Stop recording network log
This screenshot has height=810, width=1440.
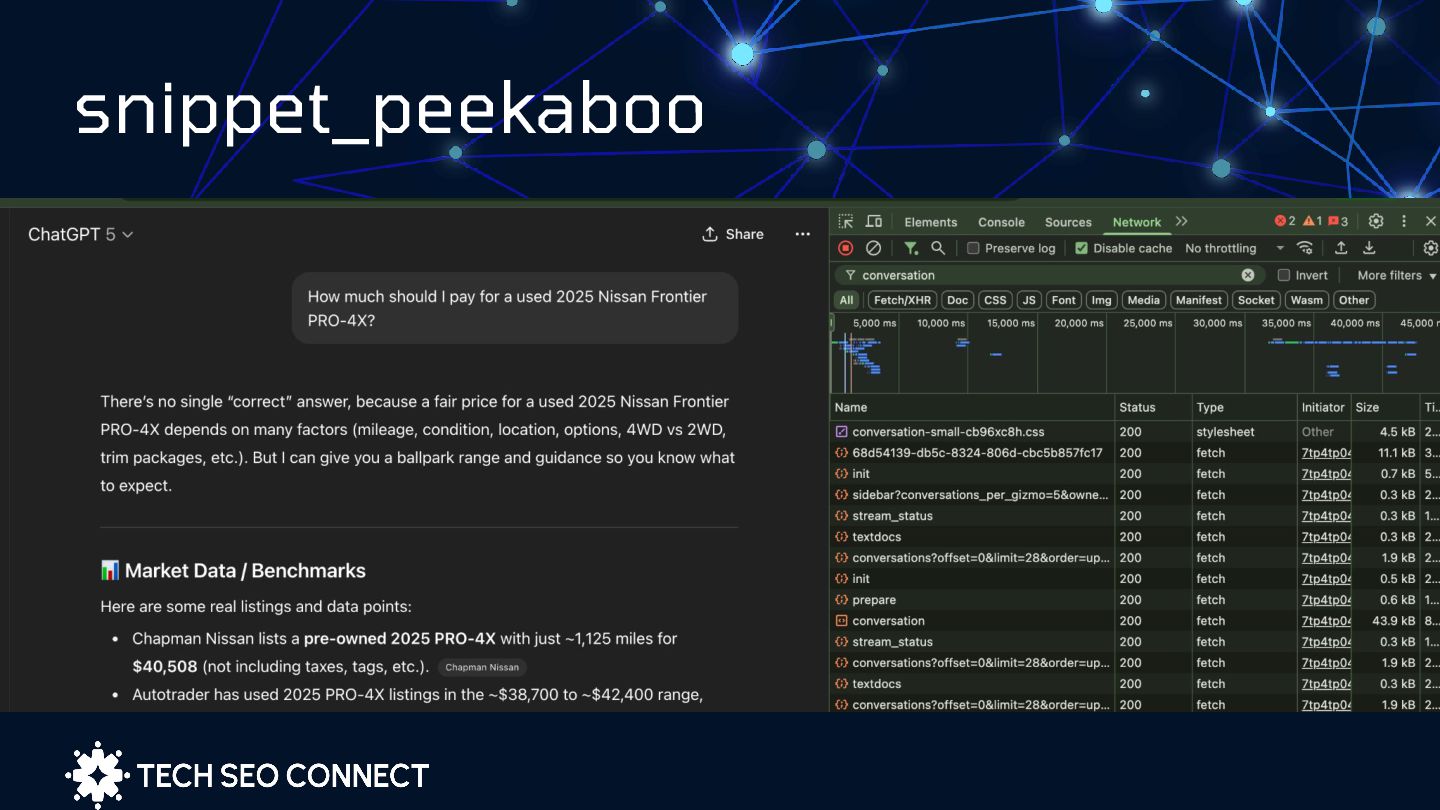(x=846, y=248)
